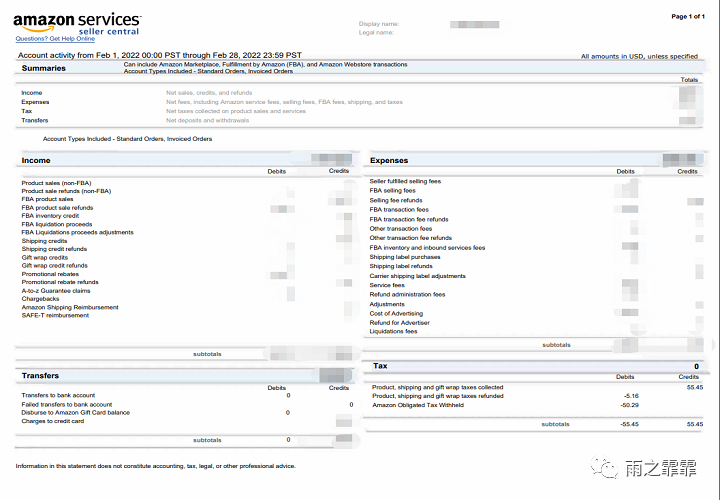This screenshot has height=500, width=720.
Task: Click the Amazon Services Seller Central logo
Action: 77,24
